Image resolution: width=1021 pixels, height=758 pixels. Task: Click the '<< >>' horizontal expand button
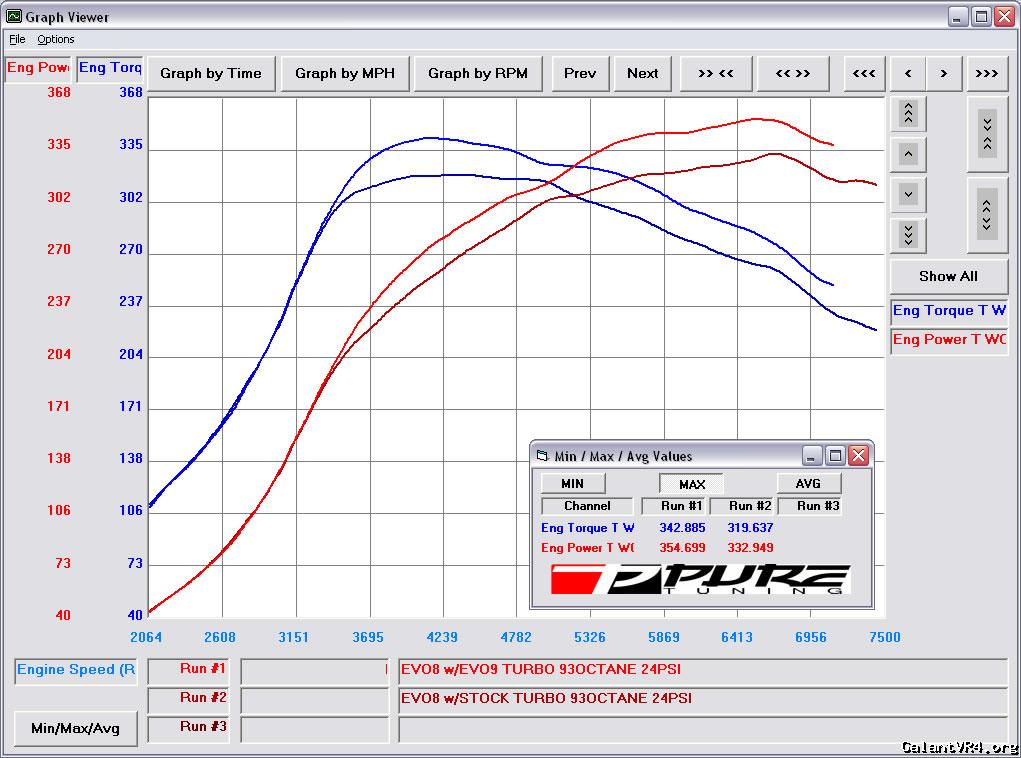(792, 73)
